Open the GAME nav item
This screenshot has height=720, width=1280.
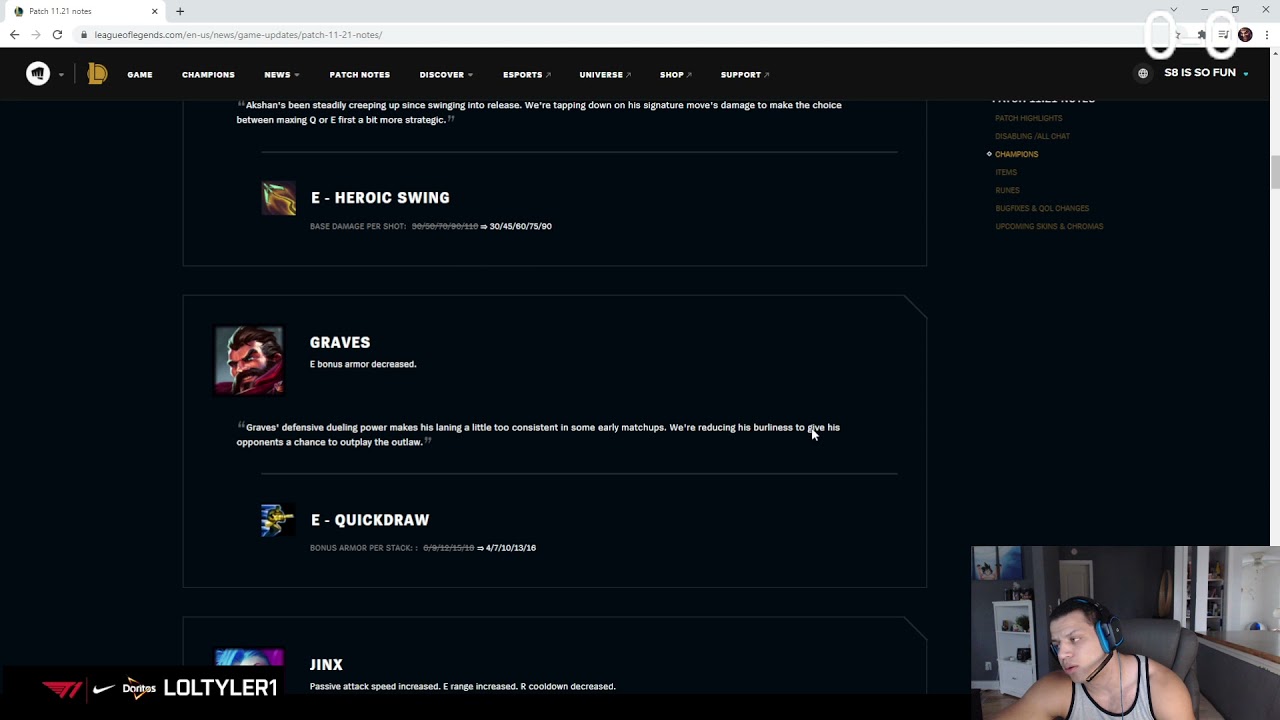tap(140, 75)
